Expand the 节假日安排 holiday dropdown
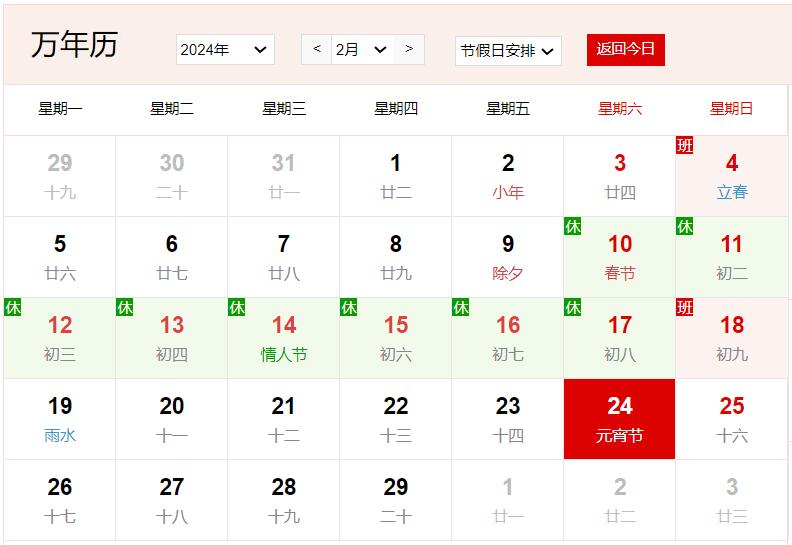The height and width of the screenshot is (545, 792). tap(508, 51)
